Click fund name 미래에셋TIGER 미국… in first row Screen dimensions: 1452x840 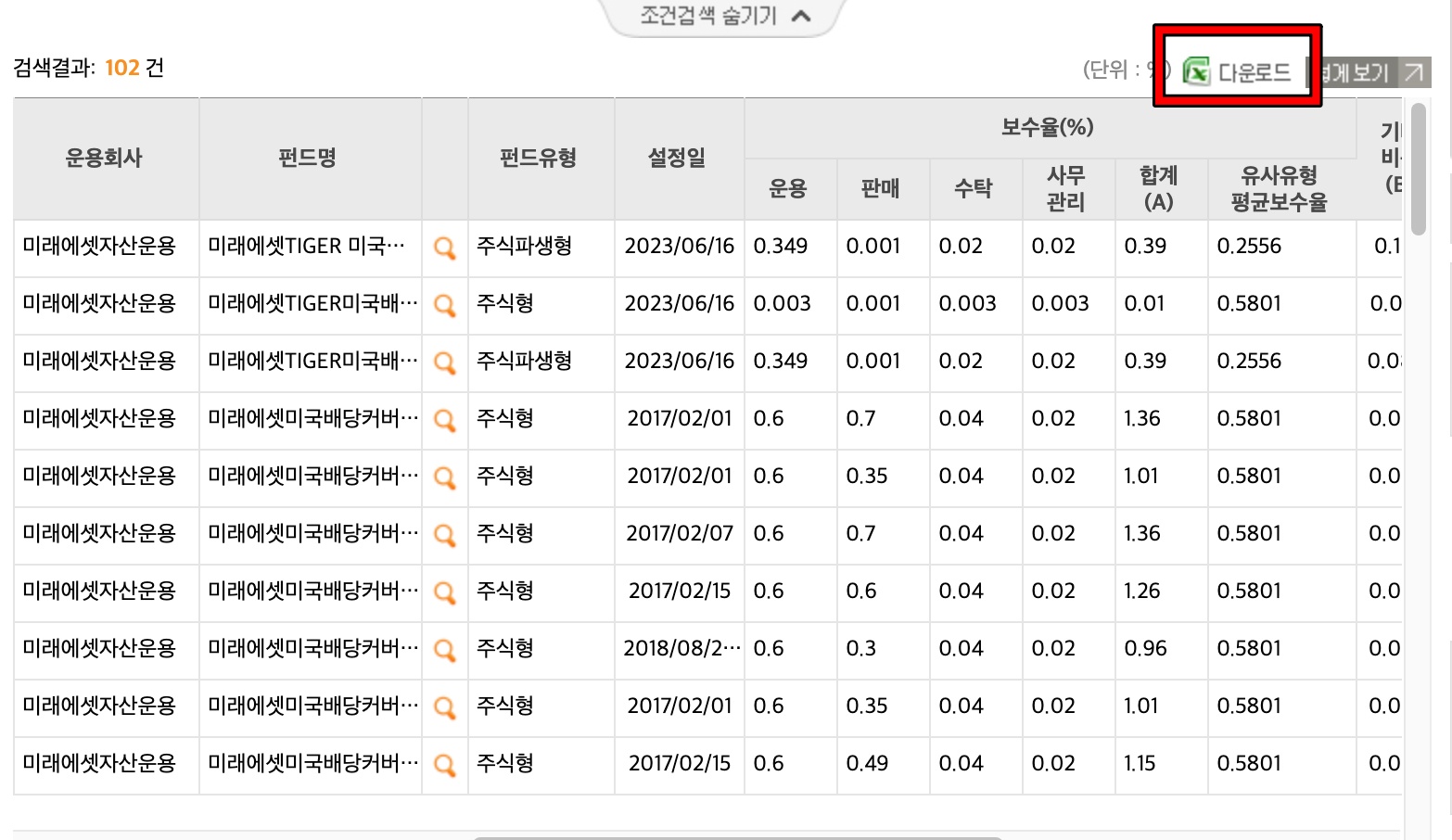(307, 247)
